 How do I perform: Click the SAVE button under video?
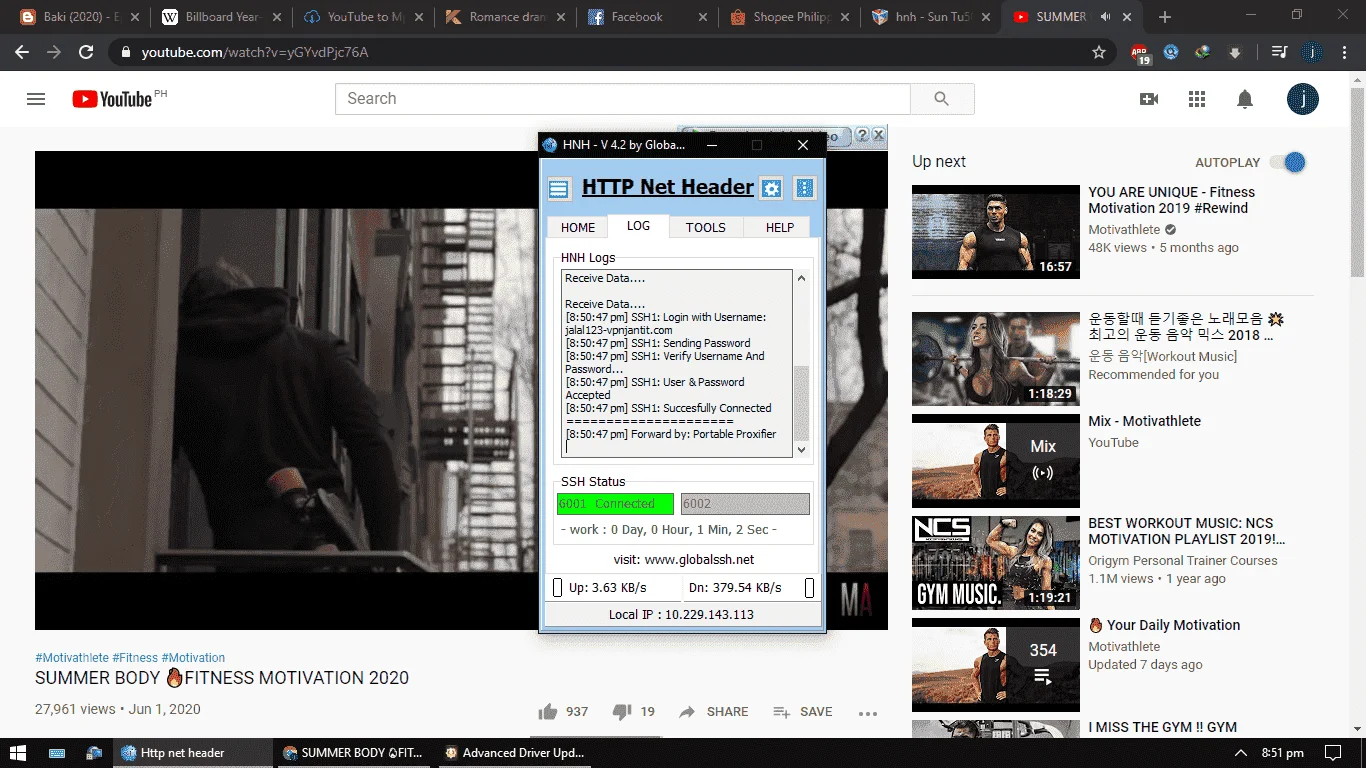[803, 712]
